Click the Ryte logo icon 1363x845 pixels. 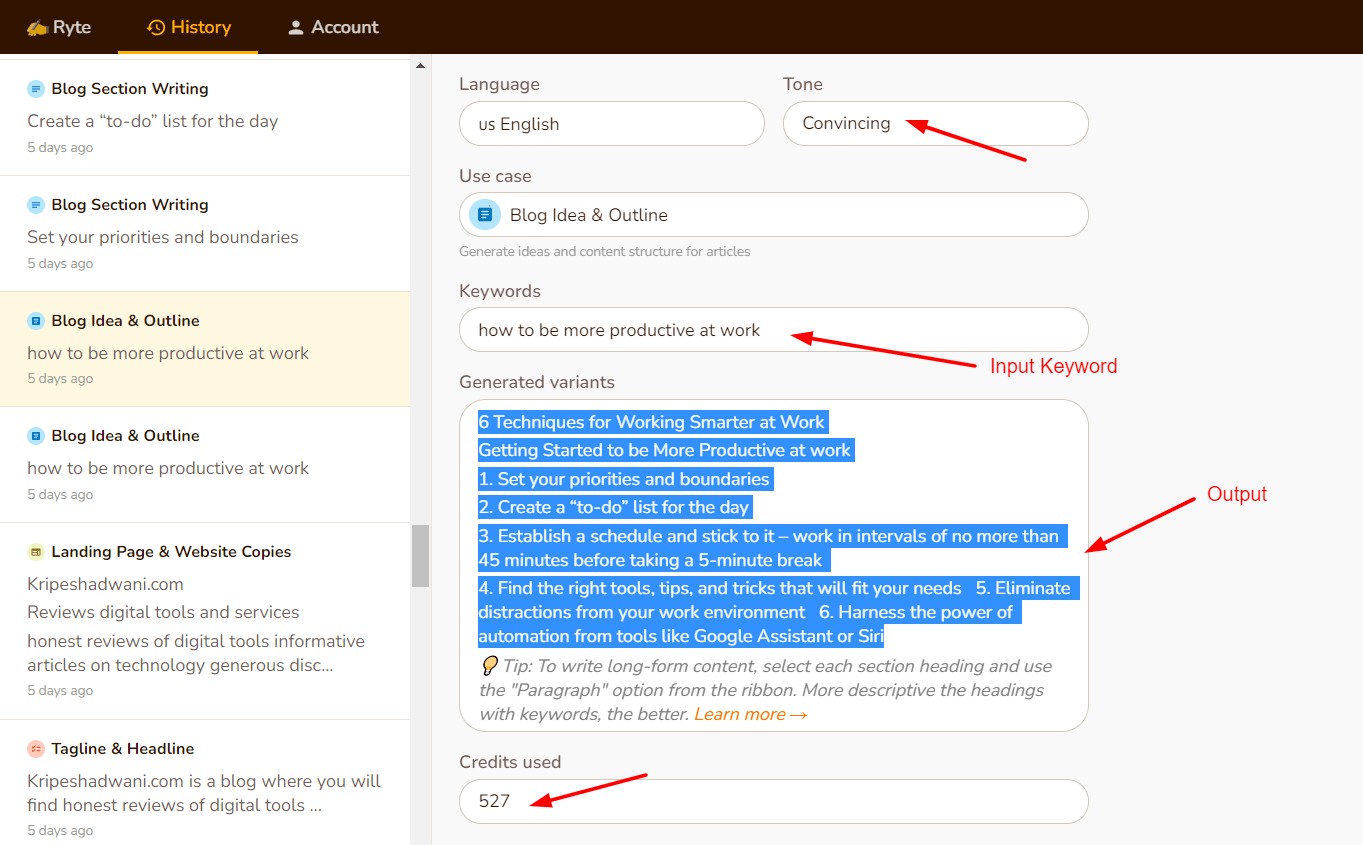tap(37, 28)
